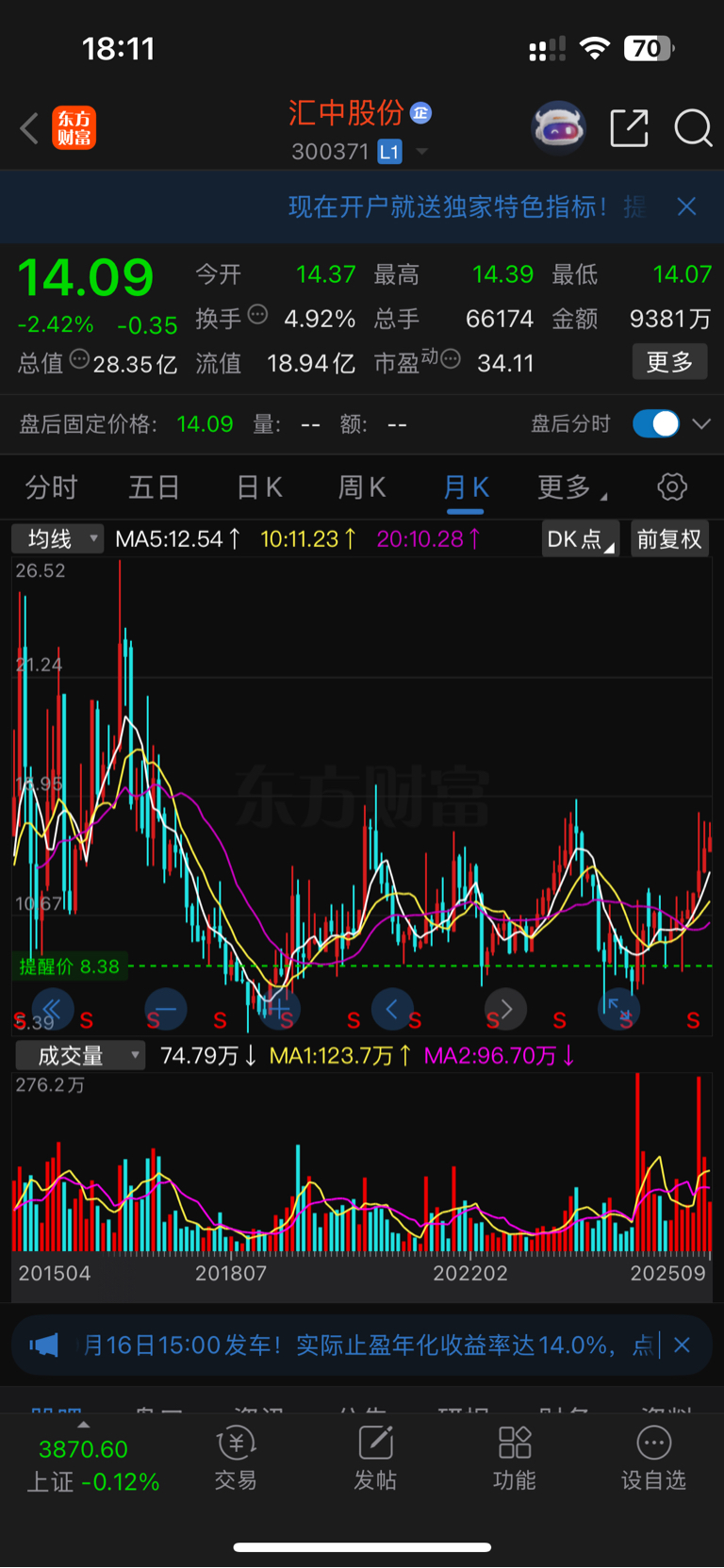Close the 现在开户 promotional banner
The image size is (724, 1568).
click(686, 206)
